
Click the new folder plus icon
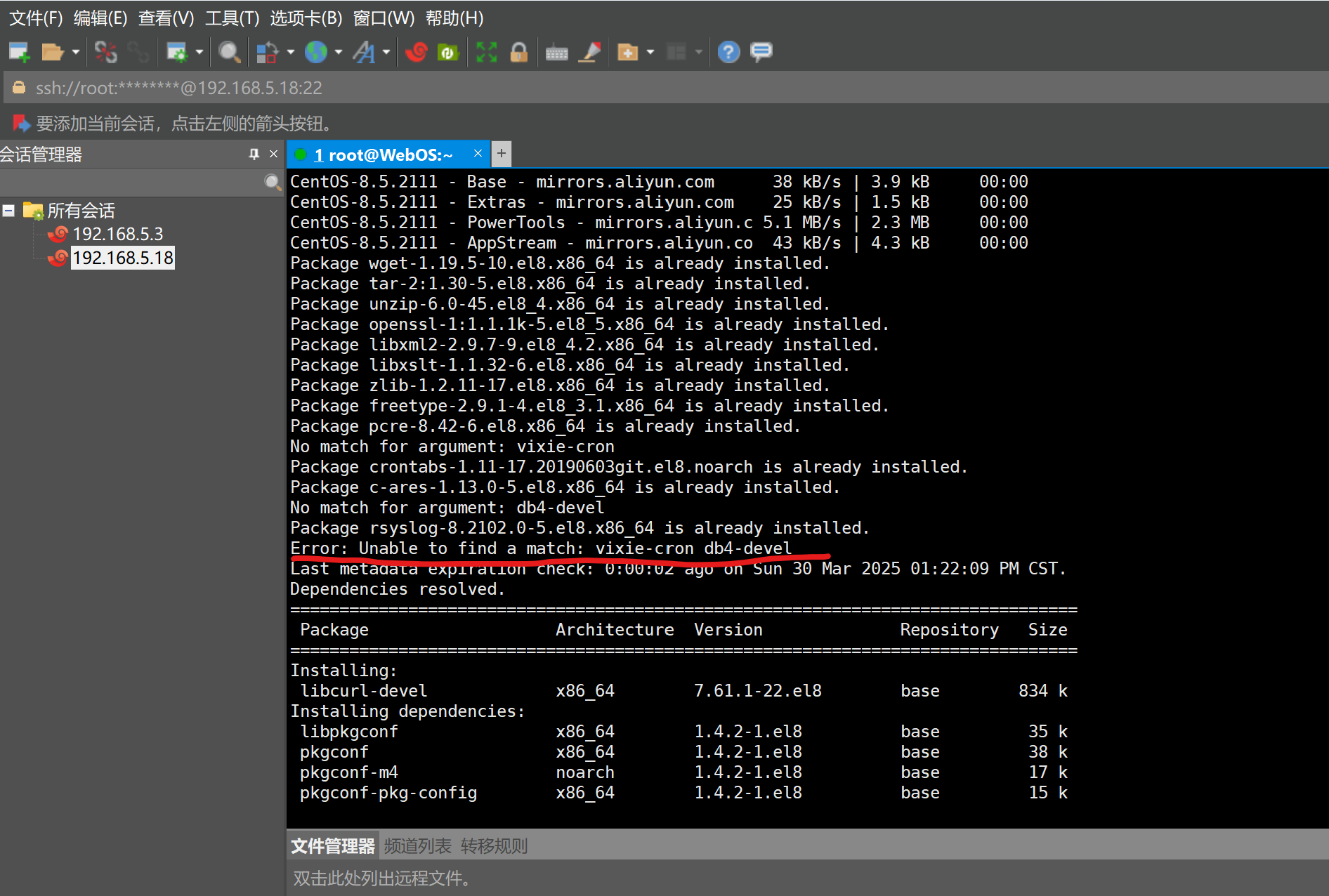(627, 52)
